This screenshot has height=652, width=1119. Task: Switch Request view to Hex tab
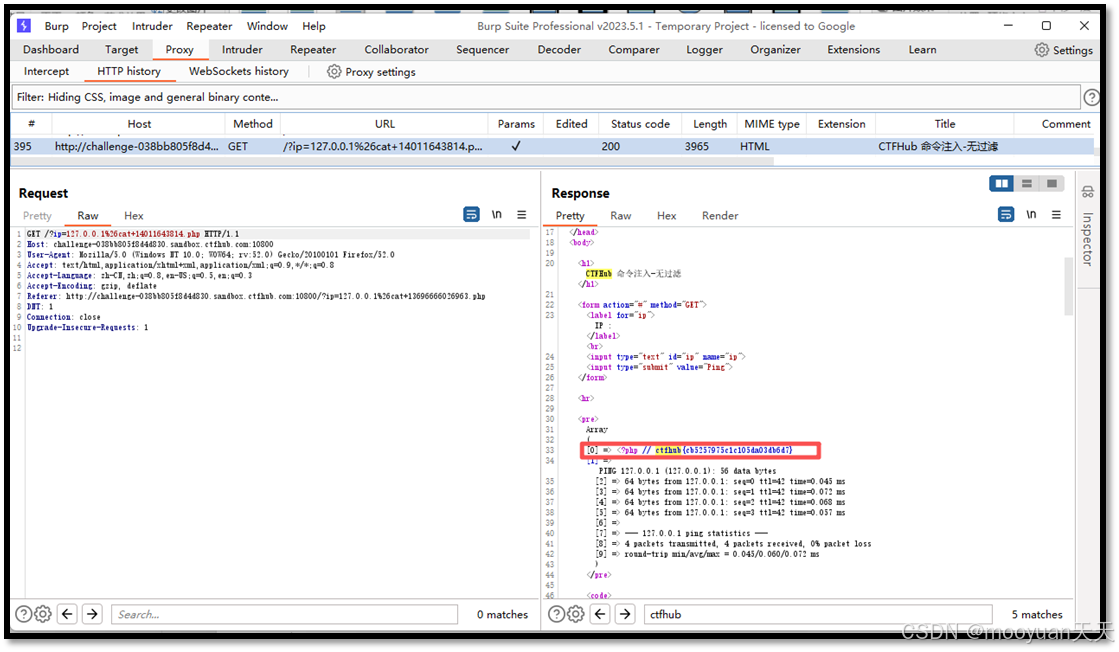[x=133, y=215]
